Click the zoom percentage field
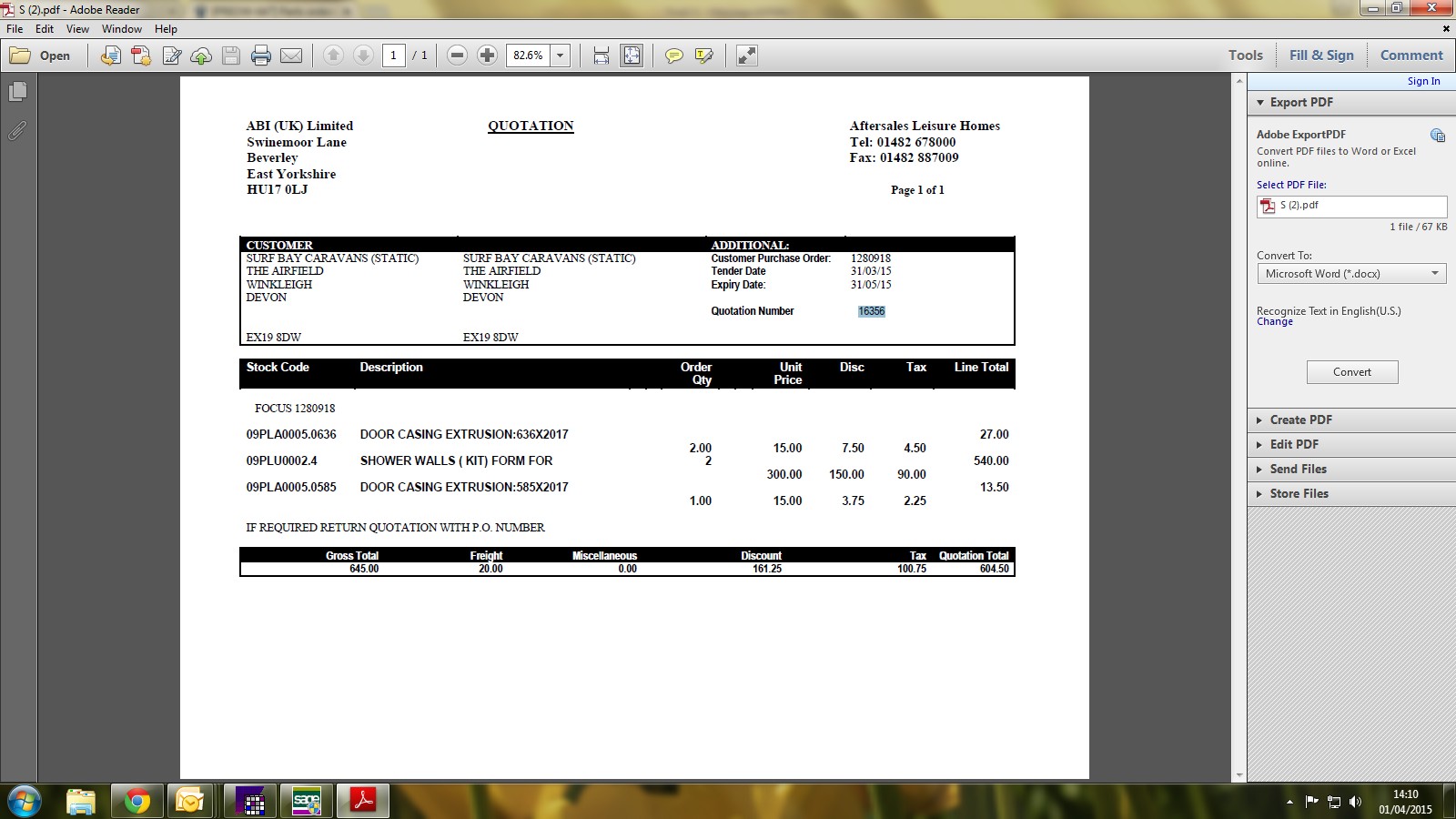1456x819 pixels. pos(529,56)
